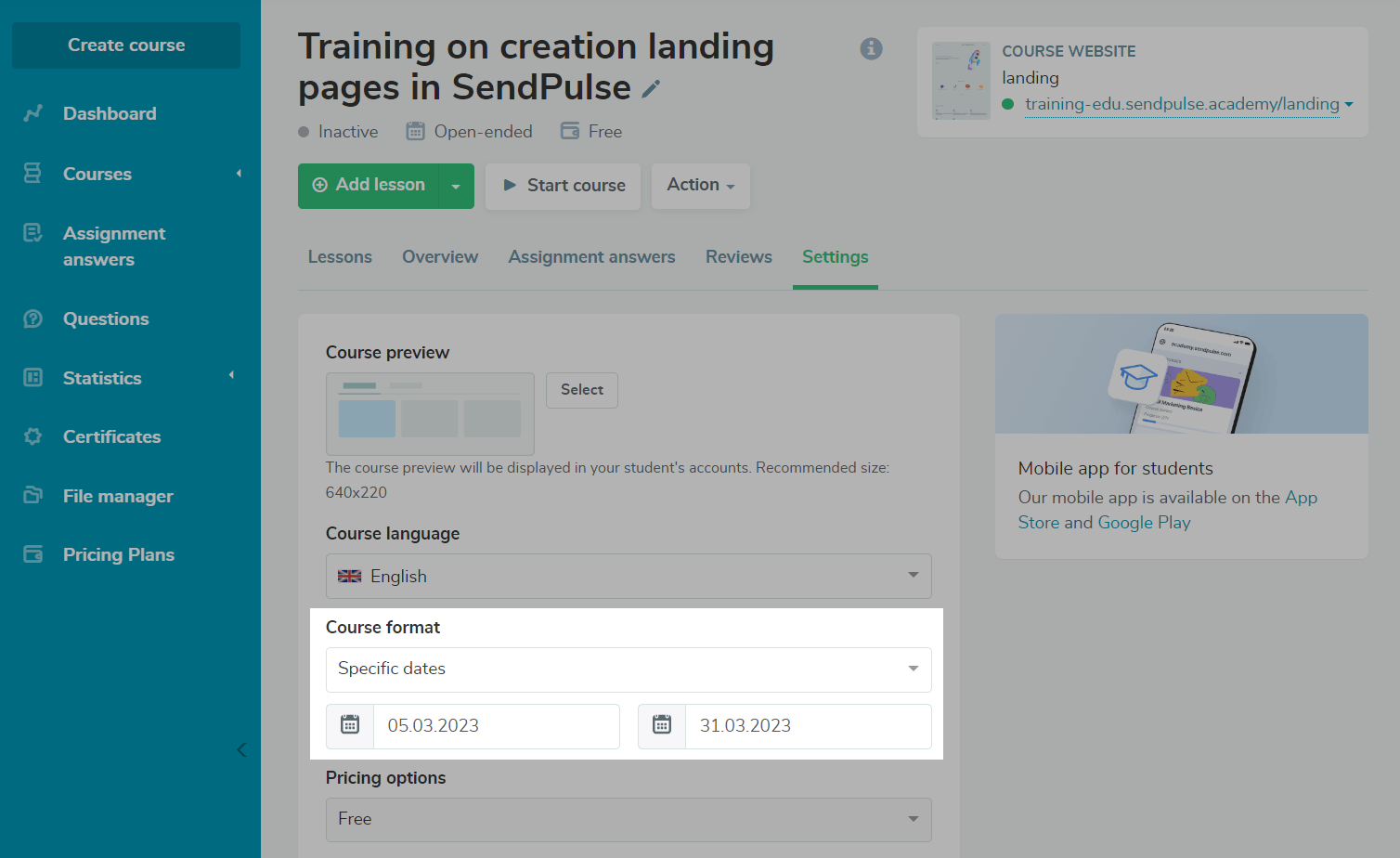Open the end date calendar icon
The height and width of the screenshot is (858, 1400).
[x=662, y=726]
